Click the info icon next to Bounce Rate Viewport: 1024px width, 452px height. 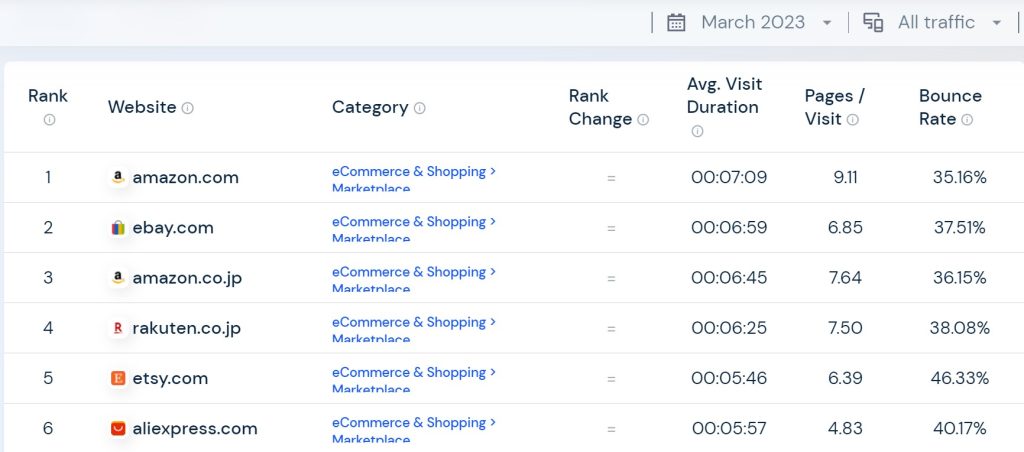(x=967, y=120)
